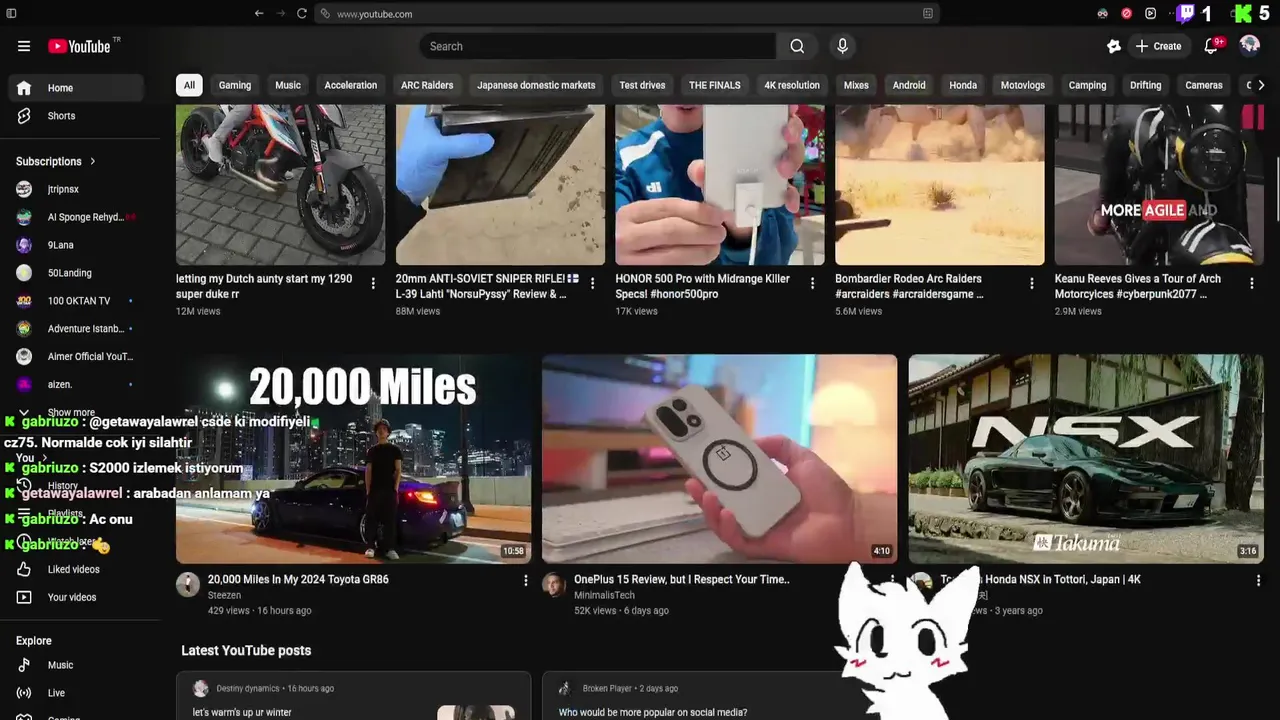Select the Music filter chip
The height and width of the screenshot is (720, 1280).
288,85
